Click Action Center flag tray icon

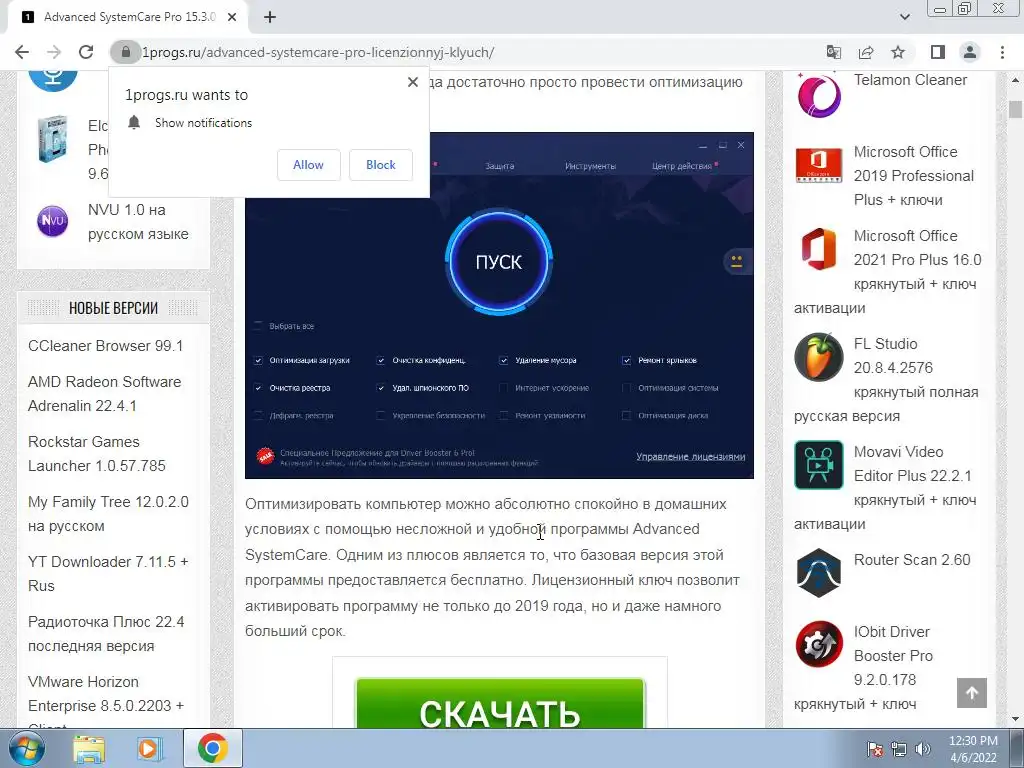875,749
